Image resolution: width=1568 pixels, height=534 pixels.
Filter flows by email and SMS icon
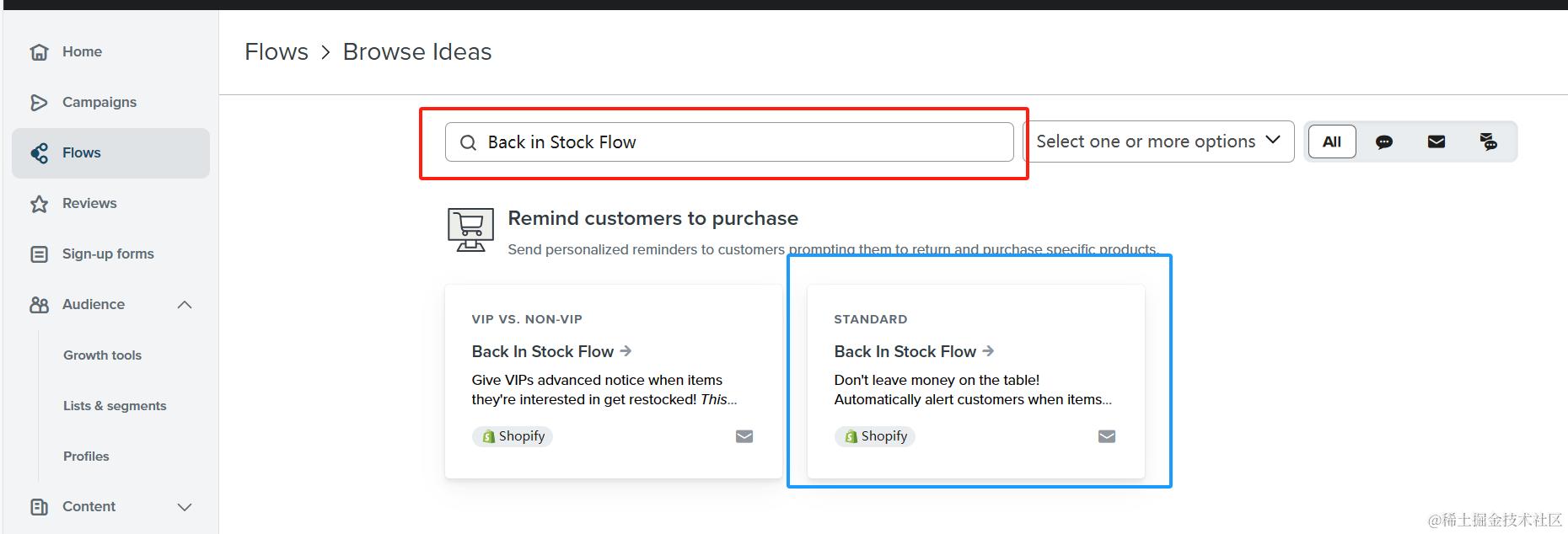(1488, 142)
